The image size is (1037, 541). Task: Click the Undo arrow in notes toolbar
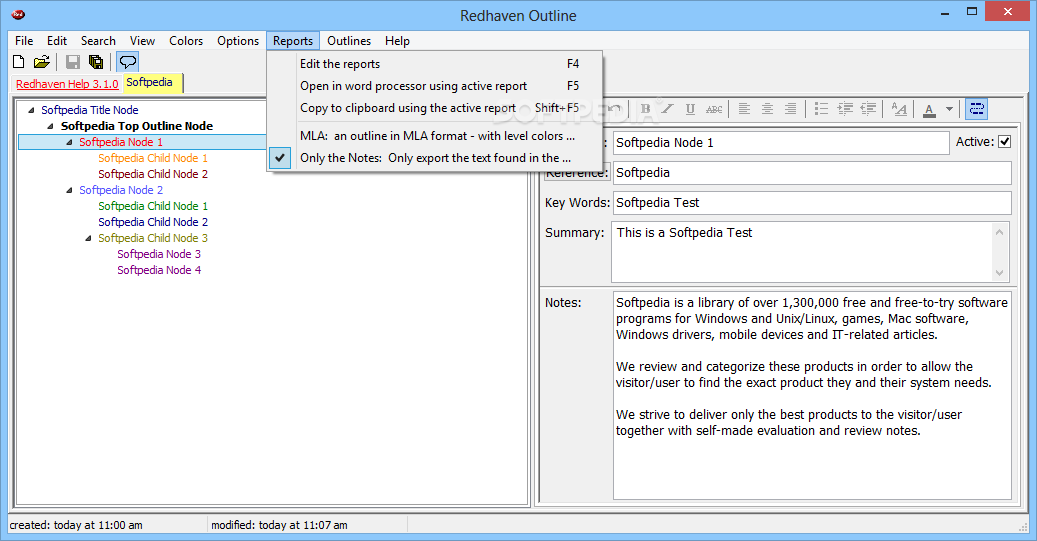pos(615,109)
